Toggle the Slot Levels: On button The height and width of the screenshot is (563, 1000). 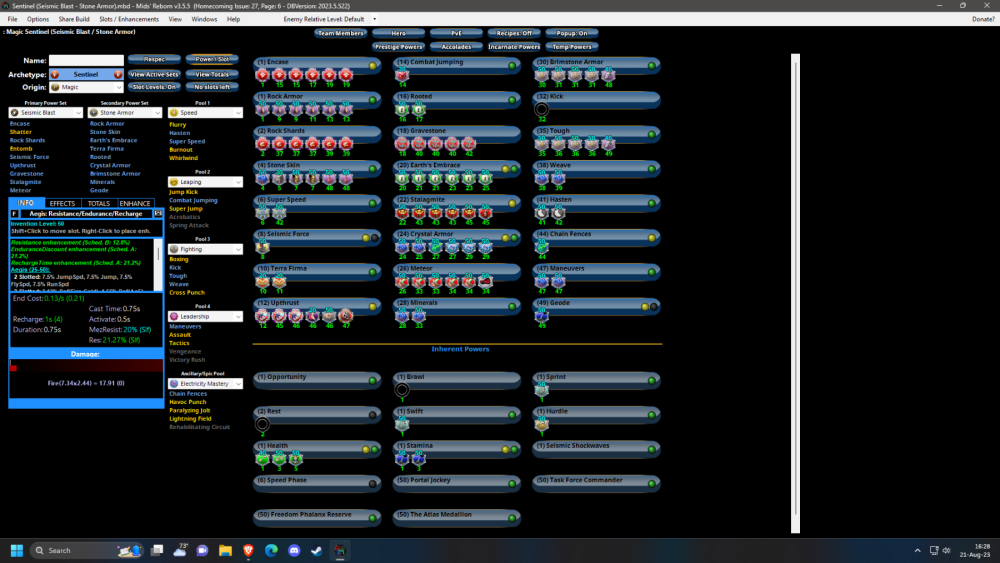click(x=155, y=87)
